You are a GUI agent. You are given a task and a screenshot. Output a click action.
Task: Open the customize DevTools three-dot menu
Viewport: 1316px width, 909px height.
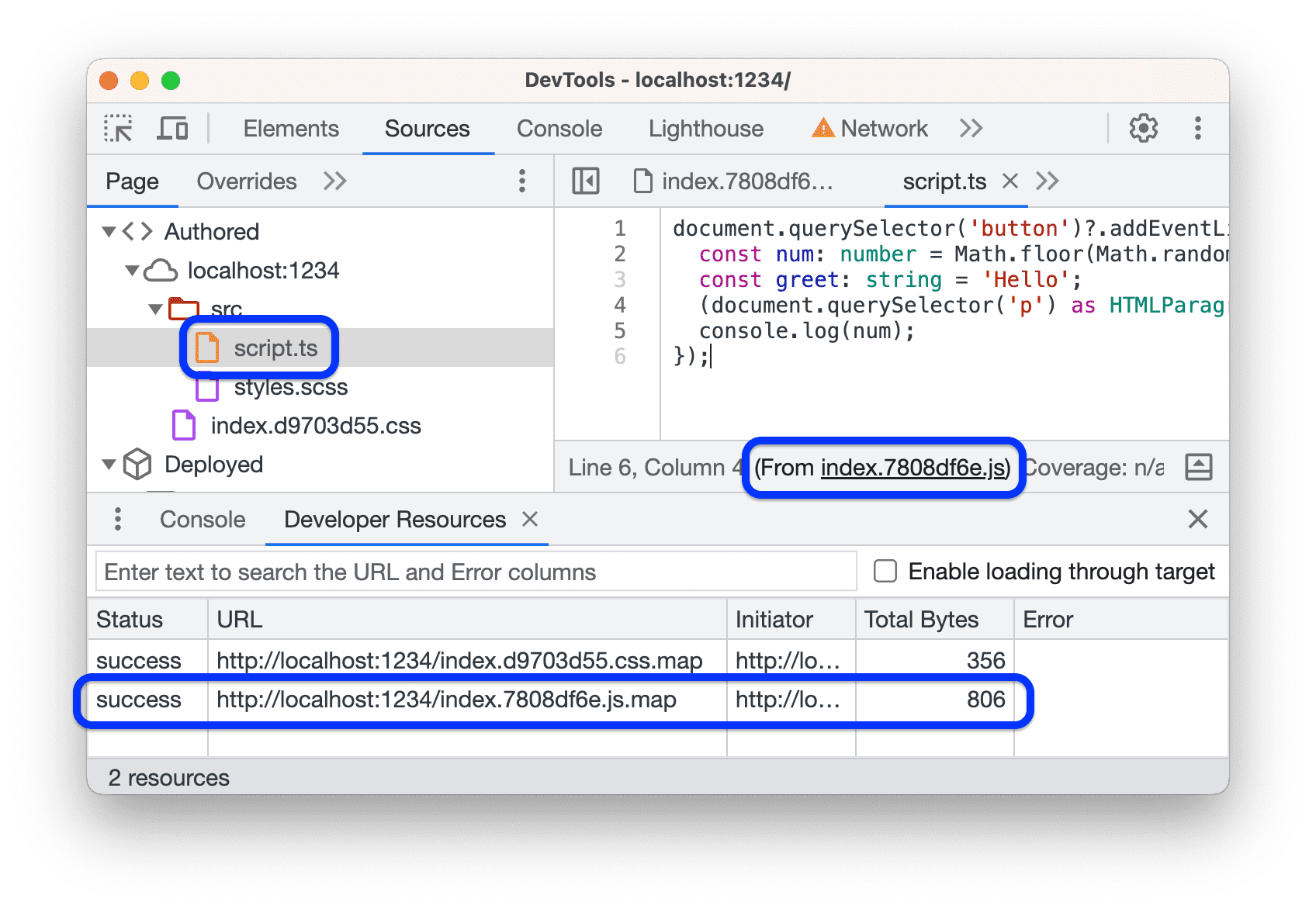(x=1198, y=128)
